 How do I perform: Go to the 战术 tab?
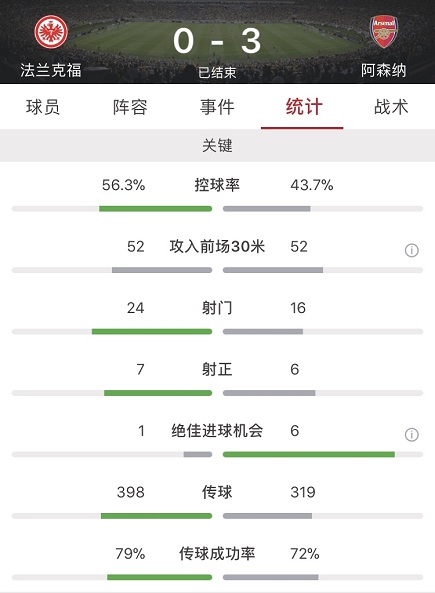tap(391, 107)
